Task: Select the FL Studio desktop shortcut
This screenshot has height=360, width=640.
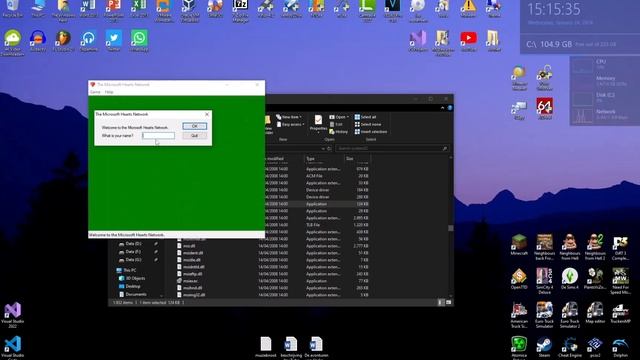Action: (63, 41)
